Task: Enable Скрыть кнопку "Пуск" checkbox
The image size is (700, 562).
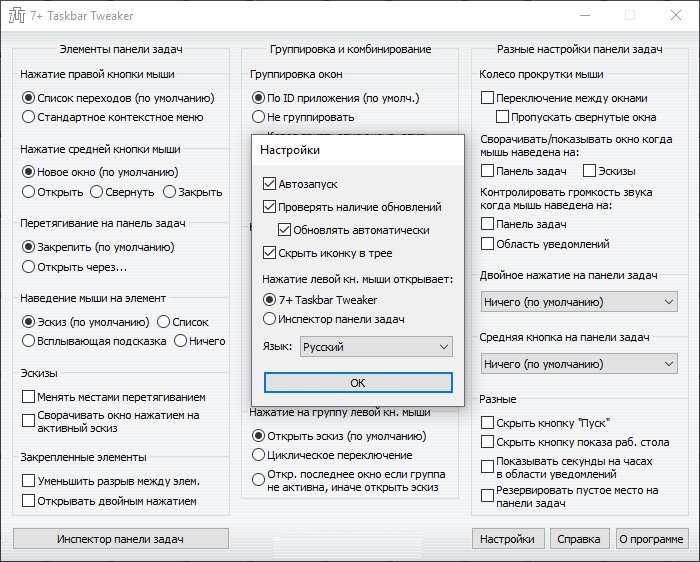Action: coord(488,422)
